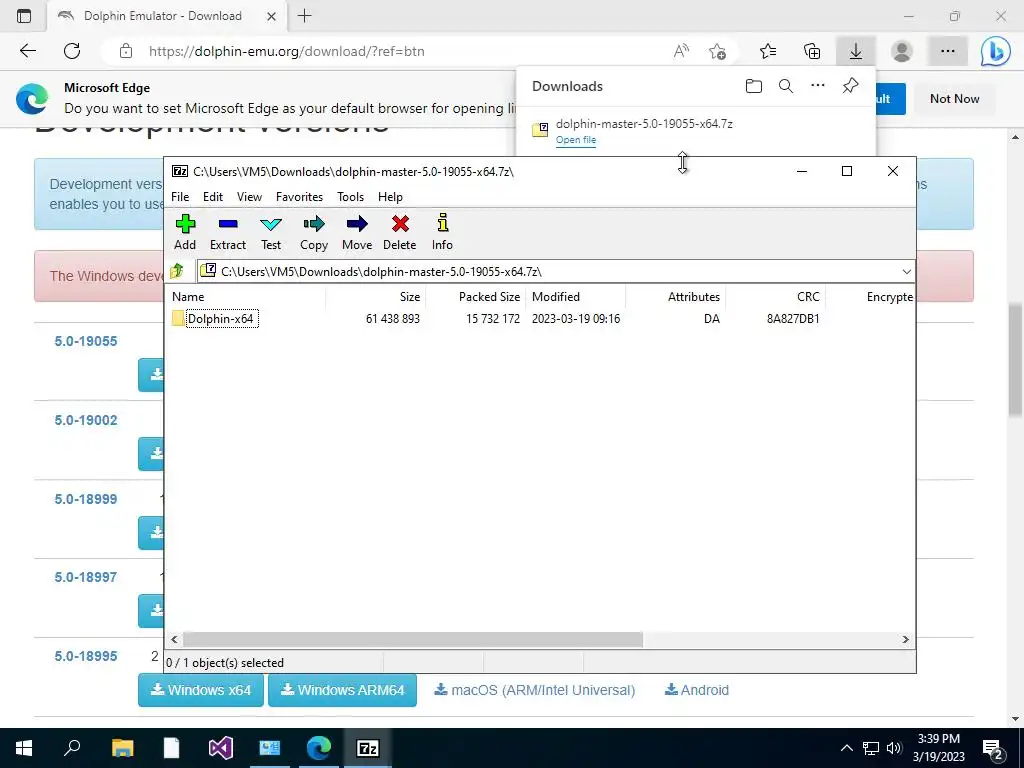
Task: Click the red Delete icon
Action: coord(400,232)
